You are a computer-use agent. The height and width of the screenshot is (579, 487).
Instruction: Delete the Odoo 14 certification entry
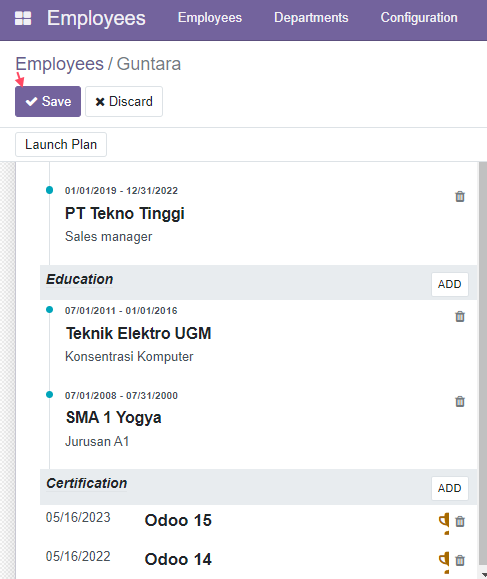(460, 561)
